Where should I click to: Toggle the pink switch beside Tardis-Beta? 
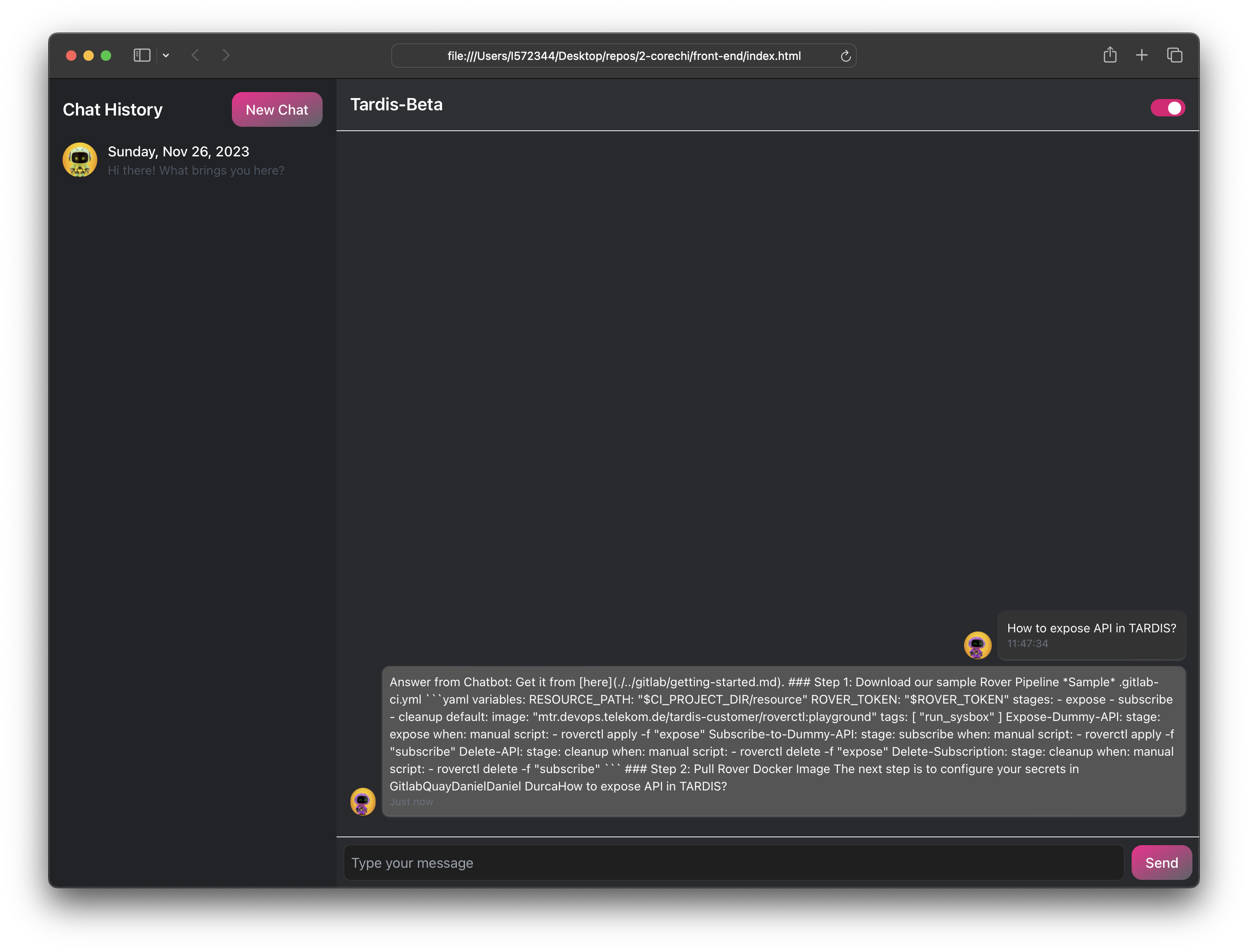[x=1167, y=108]
